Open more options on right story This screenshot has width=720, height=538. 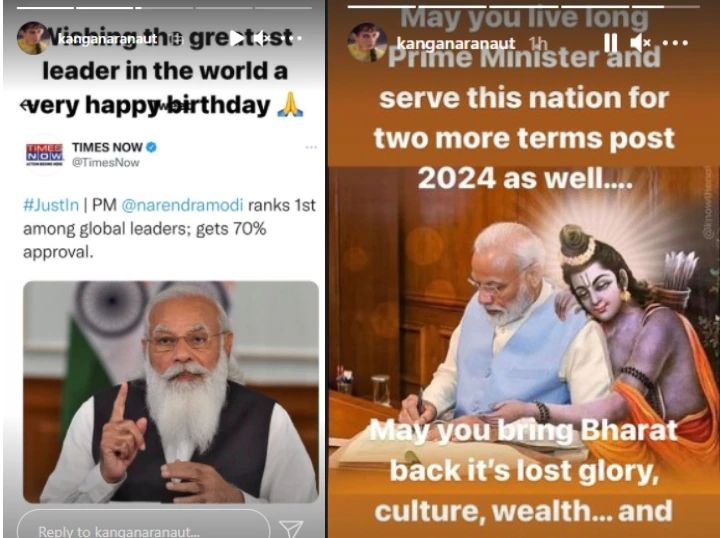(675, 43)
